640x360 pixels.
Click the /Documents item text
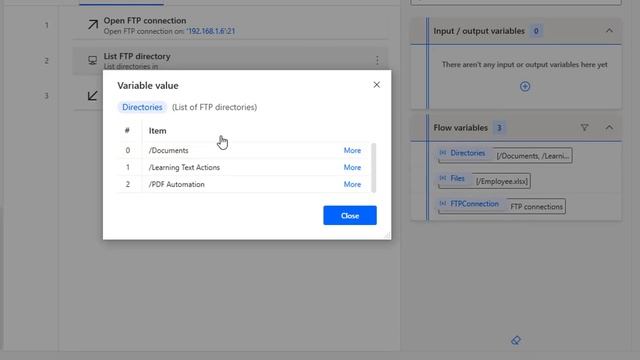pos(169,150)
